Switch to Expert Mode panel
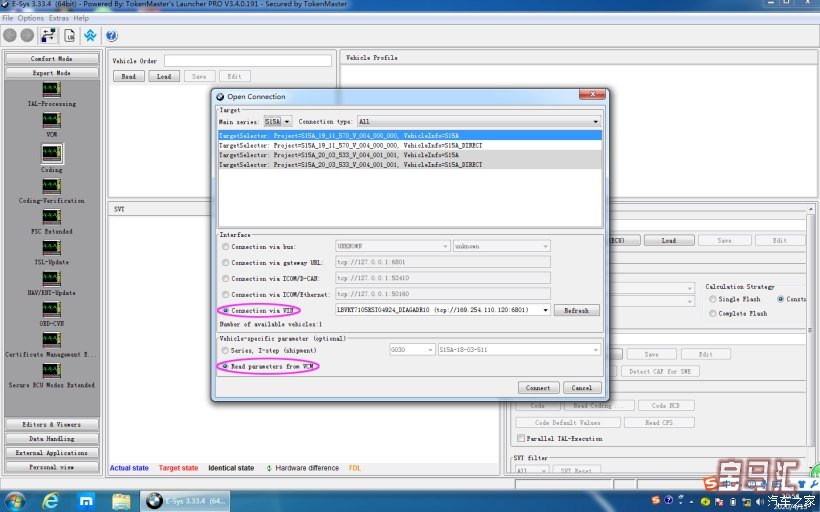 pyautogui.click(x=51, y=73)
